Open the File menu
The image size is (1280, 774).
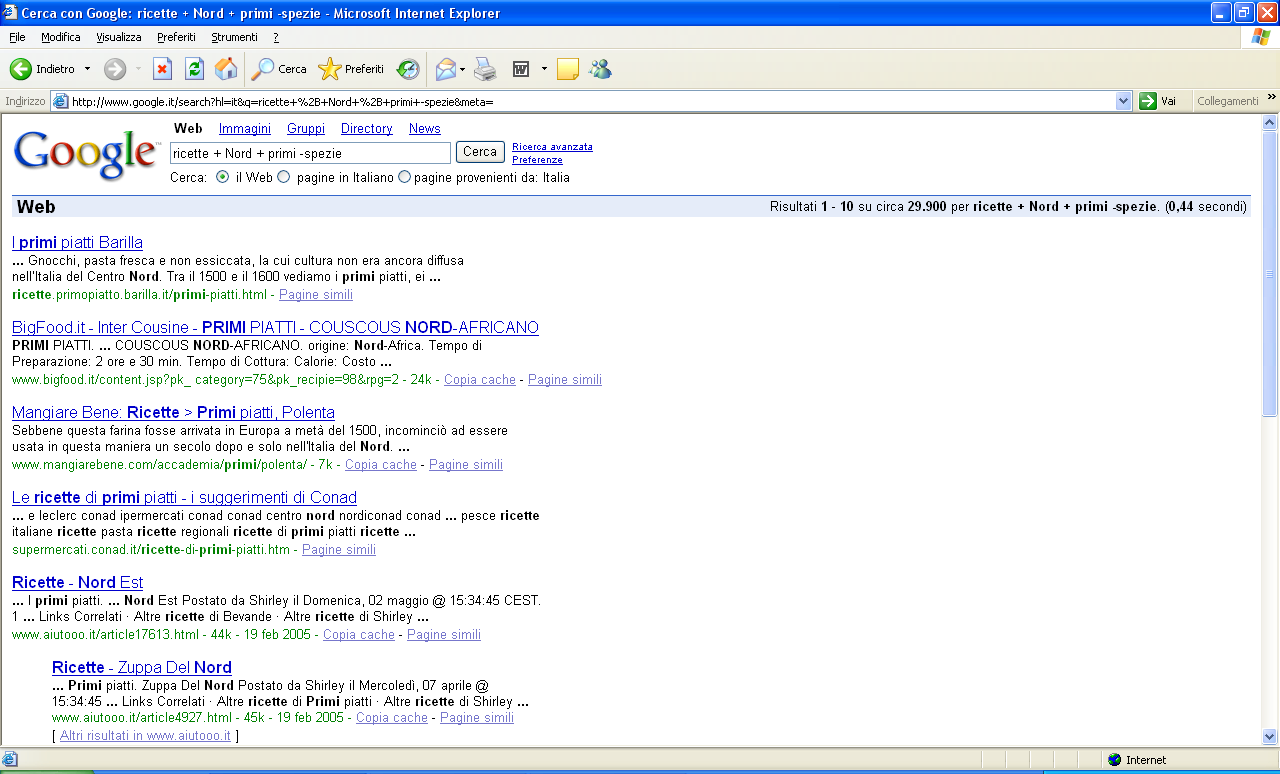pyautogui.click(x=17, y=37)
